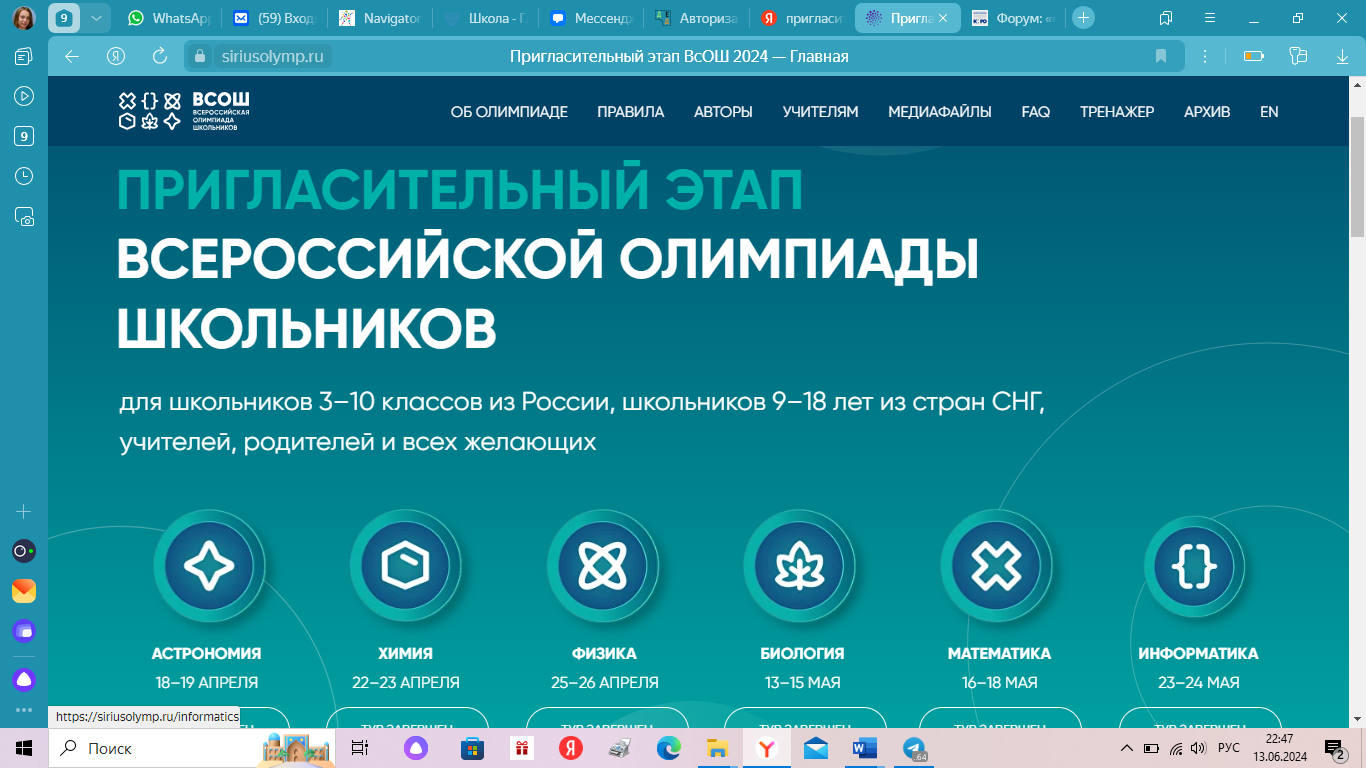Open the МЕДИАФАЙЛЫ menu item
The width and height of the screenshot is (1366, 768).
[x=940, y=112]
